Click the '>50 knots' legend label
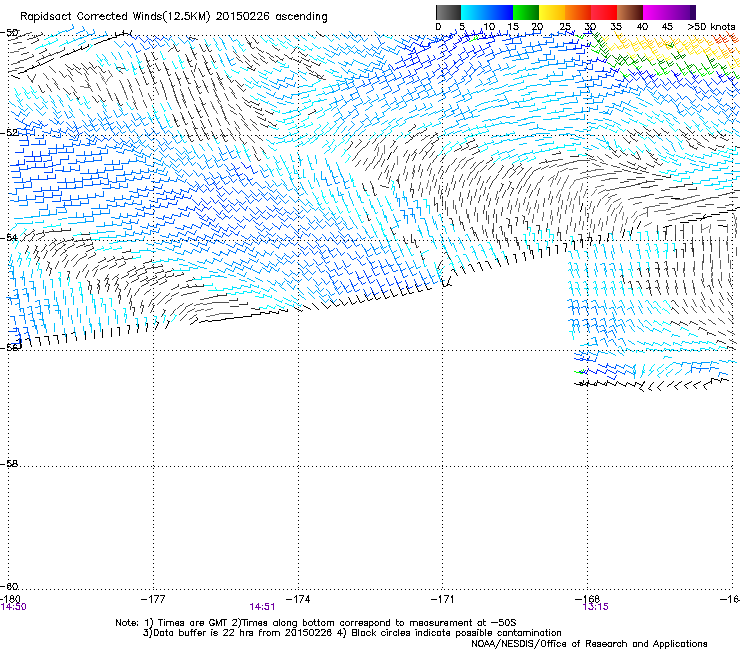740x650 pixels. [711, 27]
